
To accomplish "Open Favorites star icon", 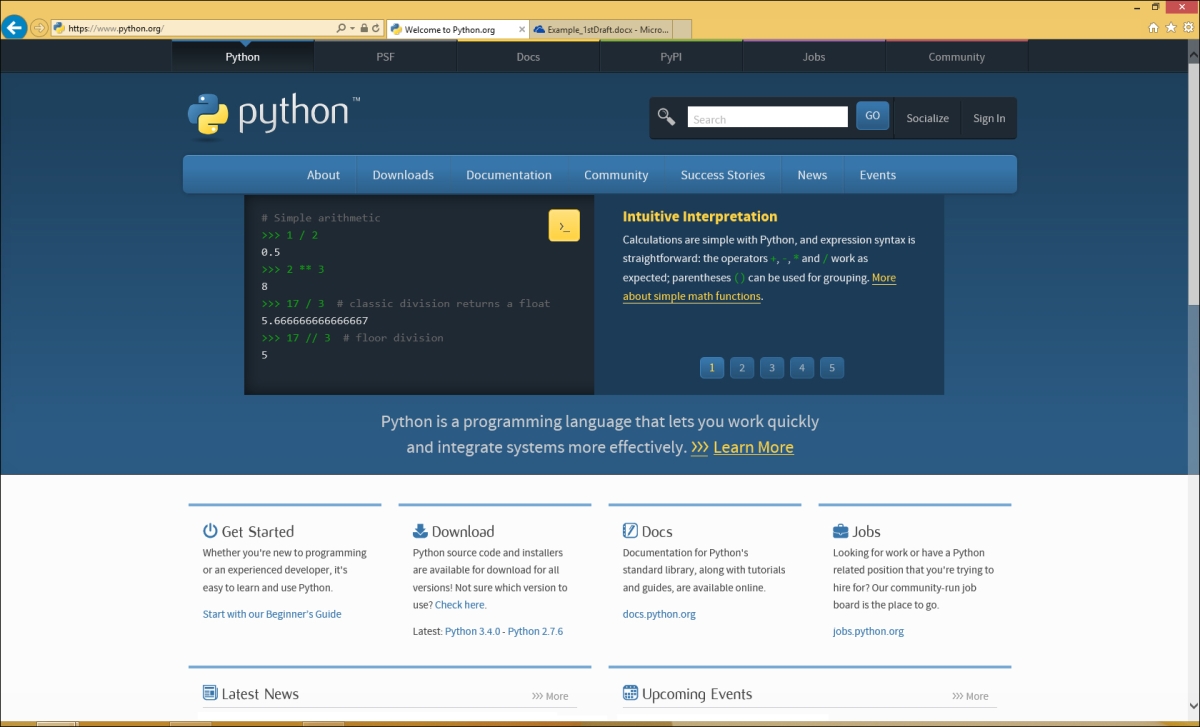I will pos(1170,28).
